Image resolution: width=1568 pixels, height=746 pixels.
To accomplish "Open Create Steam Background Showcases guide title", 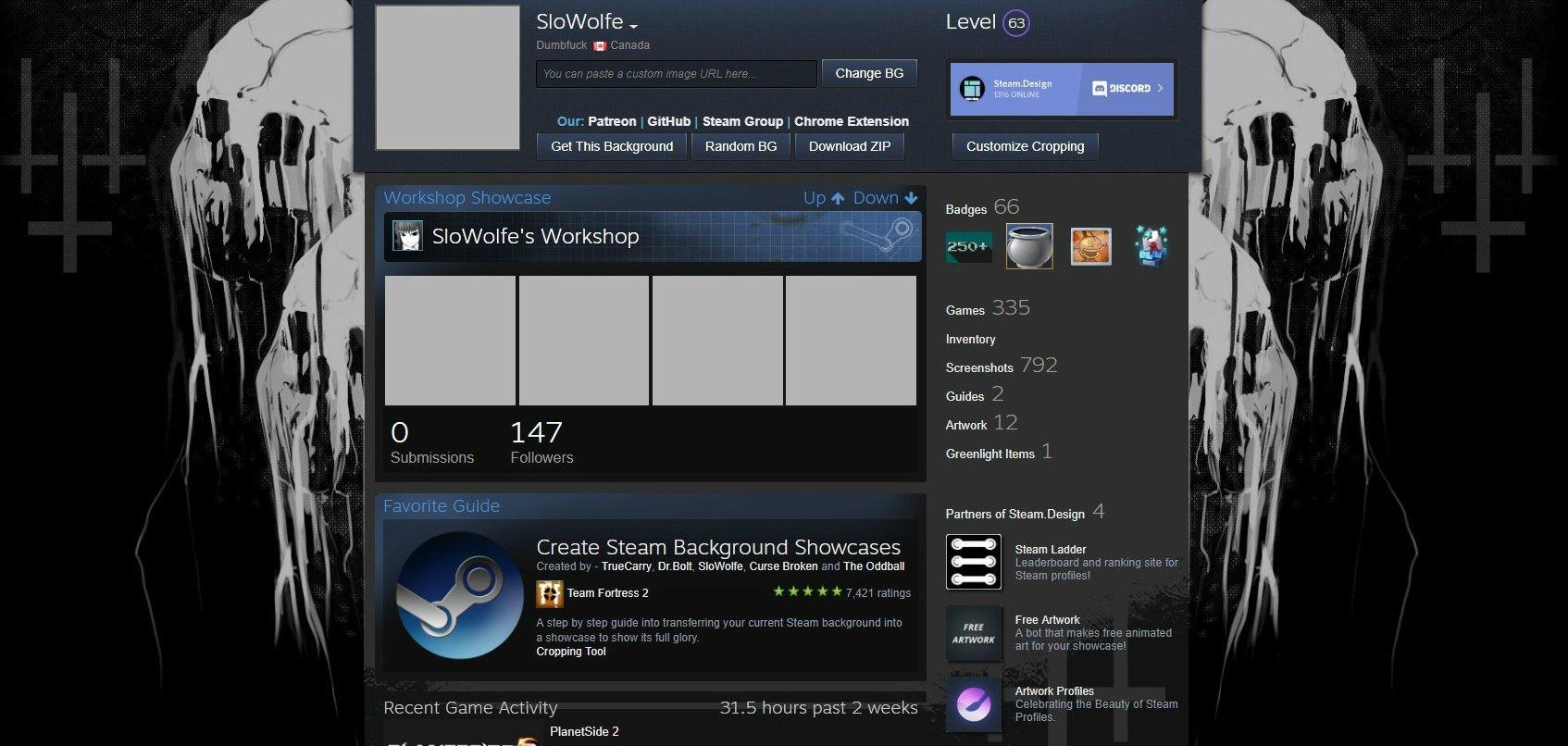I will pos(718,547).
